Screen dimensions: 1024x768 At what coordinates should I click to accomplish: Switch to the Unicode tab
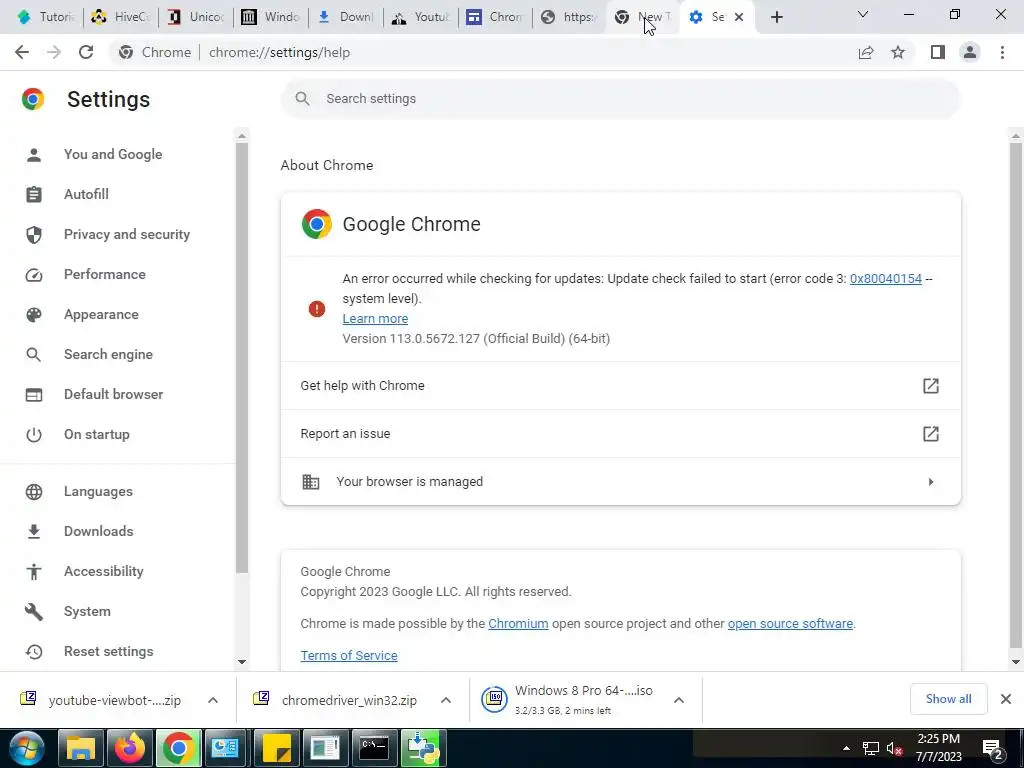tap(195, 17)
